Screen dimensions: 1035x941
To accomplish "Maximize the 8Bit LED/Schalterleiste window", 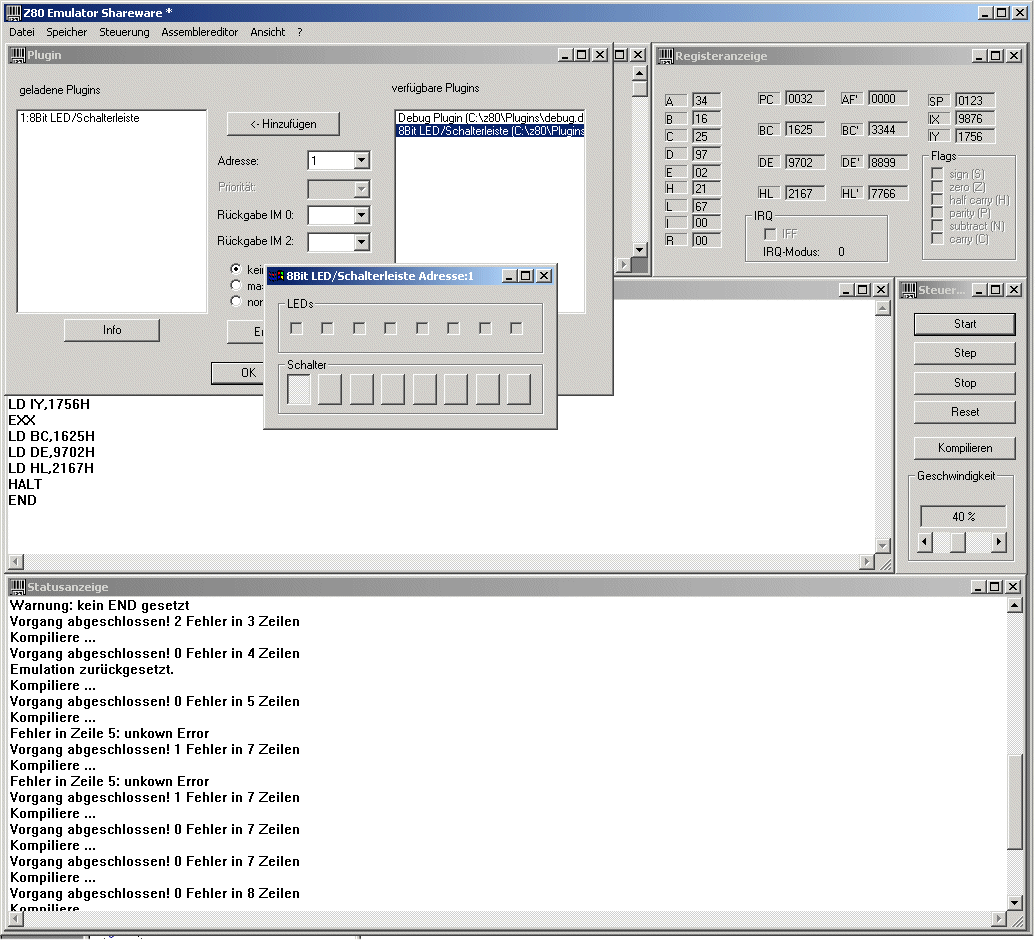I will click(526, 276).
